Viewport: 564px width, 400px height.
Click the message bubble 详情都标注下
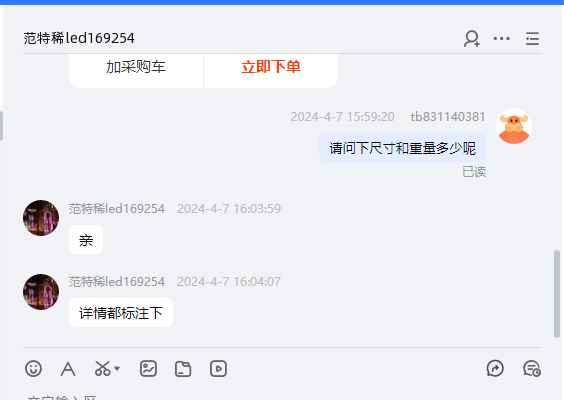(121, 313)
